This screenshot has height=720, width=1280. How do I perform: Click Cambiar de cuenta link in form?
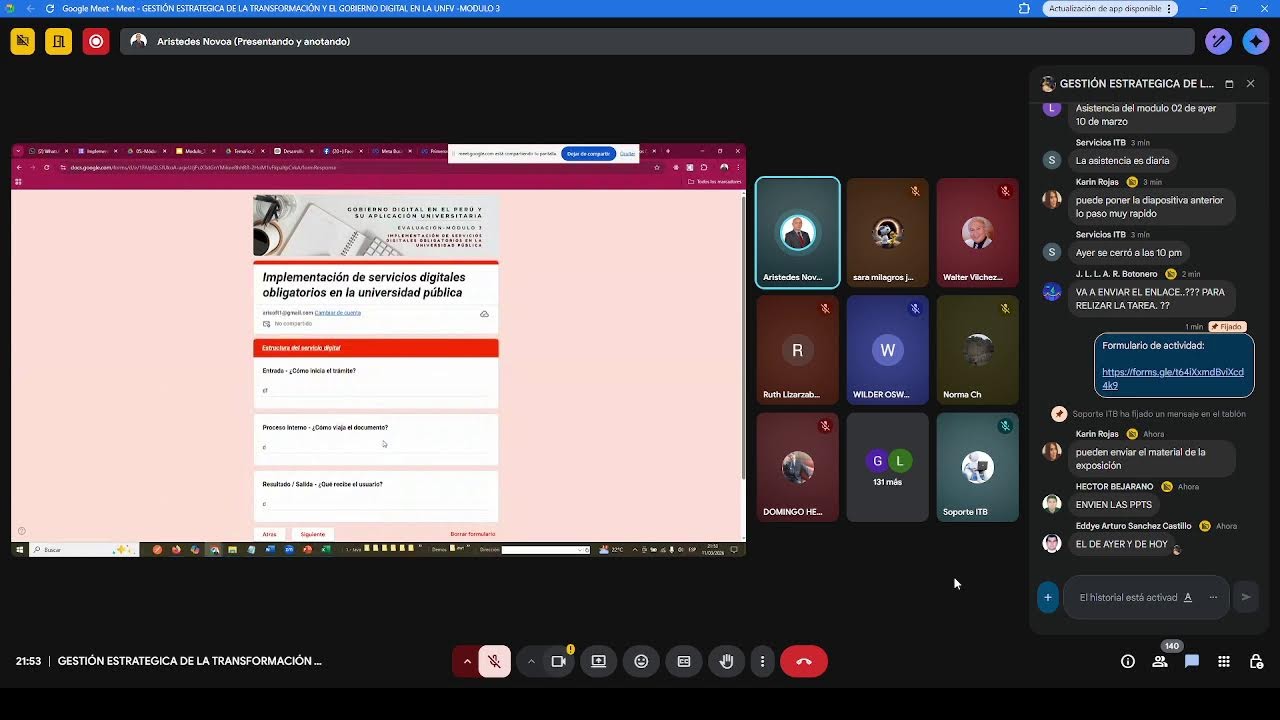(x=338, y=313)
